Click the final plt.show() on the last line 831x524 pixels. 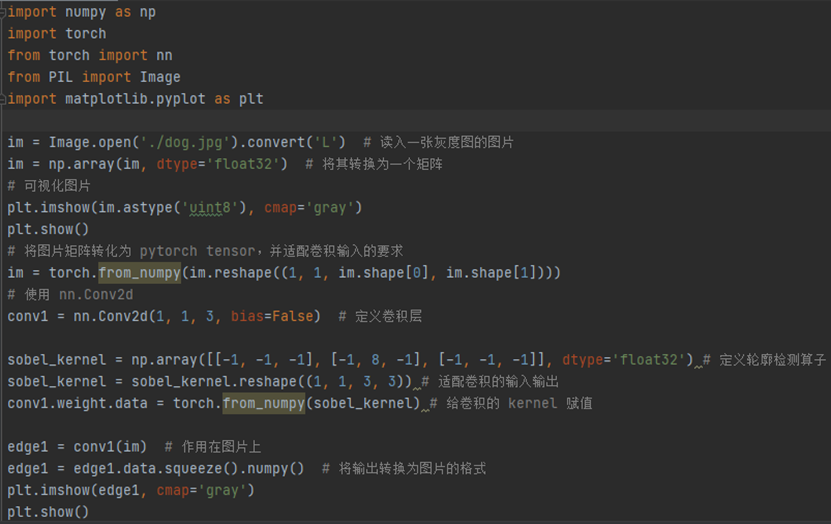48,512
